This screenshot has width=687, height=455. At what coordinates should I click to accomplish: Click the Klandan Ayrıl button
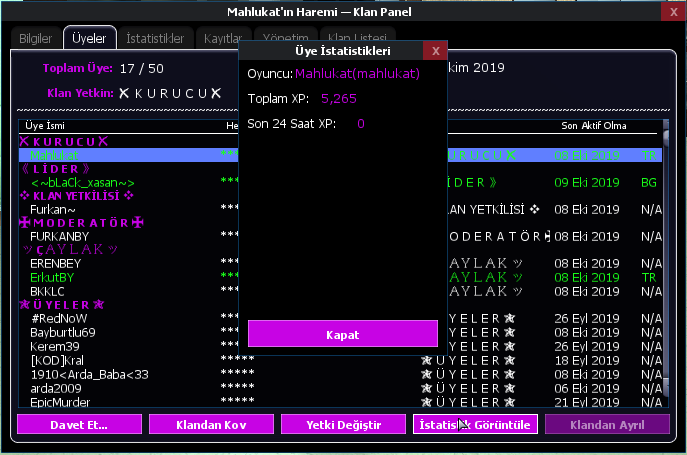607,424
